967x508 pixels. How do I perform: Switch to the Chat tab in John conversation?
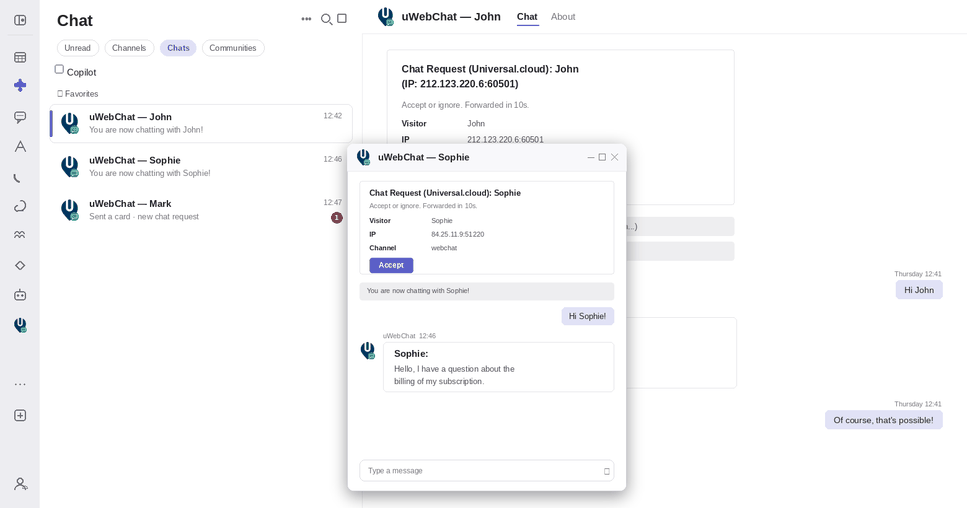click(x=527, y=17)
